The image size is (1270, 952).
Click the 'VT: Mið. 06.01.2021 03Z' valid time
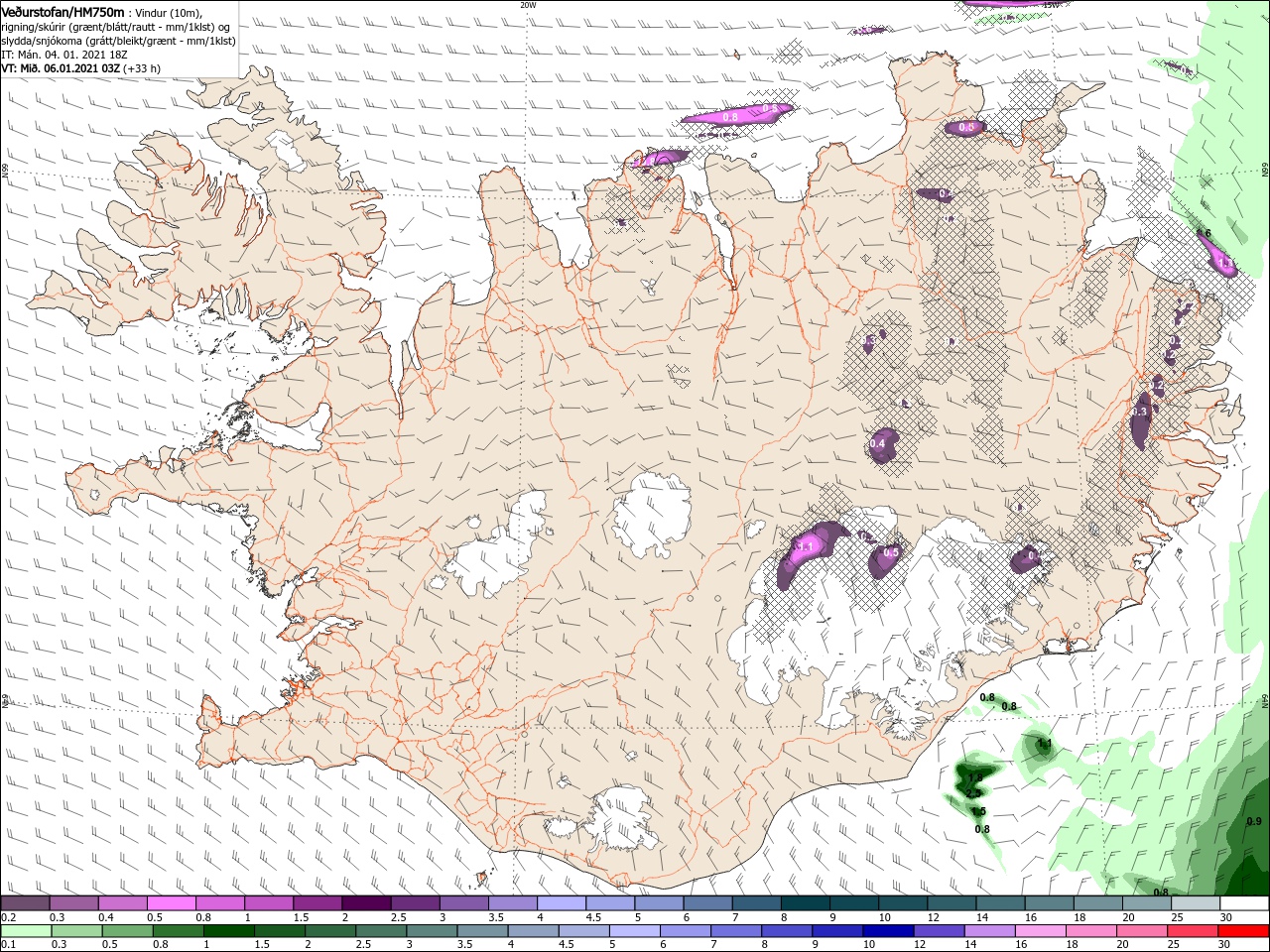pos(61,68)
